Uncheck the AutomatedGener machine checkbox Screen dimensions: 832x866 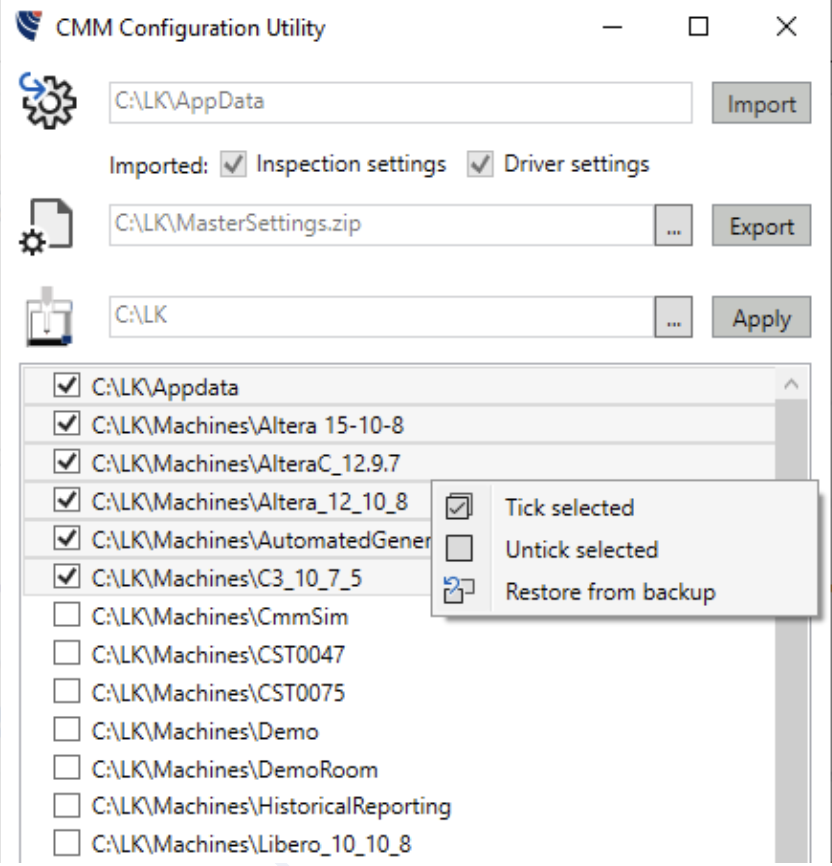point(67,538)
